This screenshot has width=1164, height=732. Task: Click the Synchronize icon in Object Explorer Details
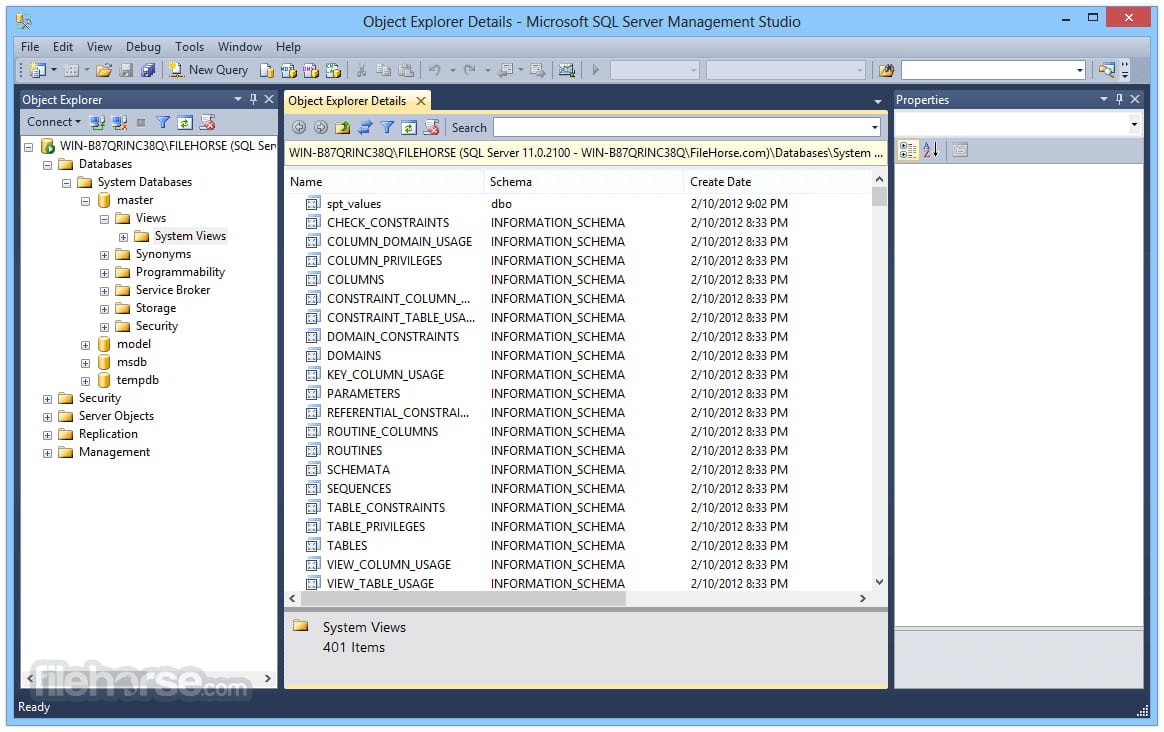click(364, 127)
